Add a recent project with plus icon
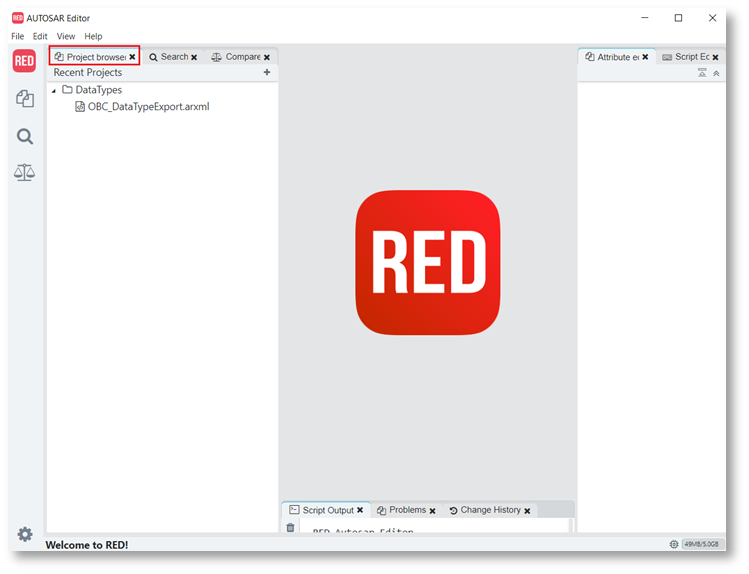This screenshot has height=574, width=749. tap(267, 72)
